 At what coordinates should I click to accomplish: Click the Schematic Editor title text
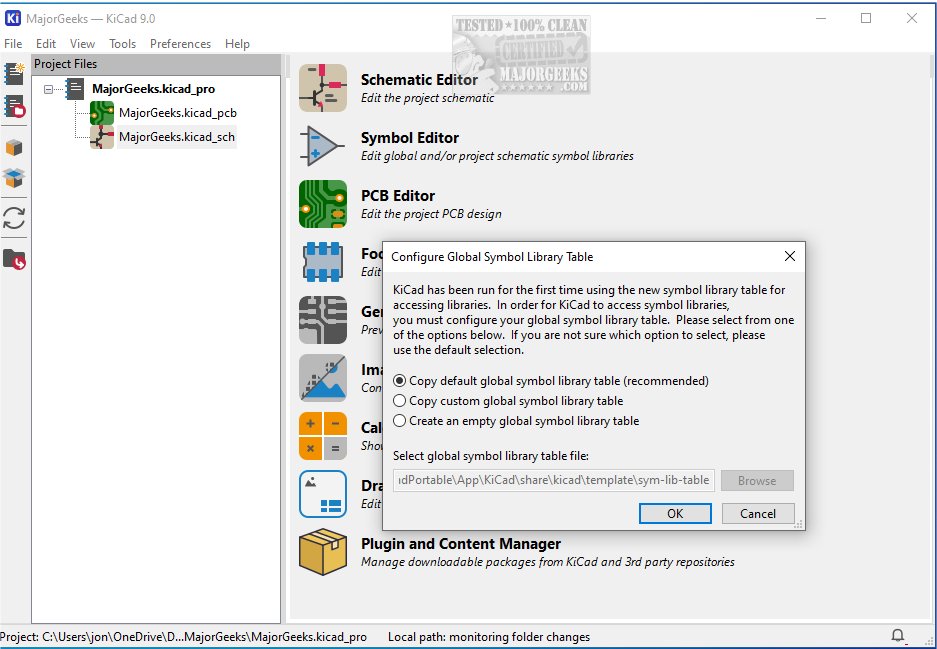coord(419,80)
